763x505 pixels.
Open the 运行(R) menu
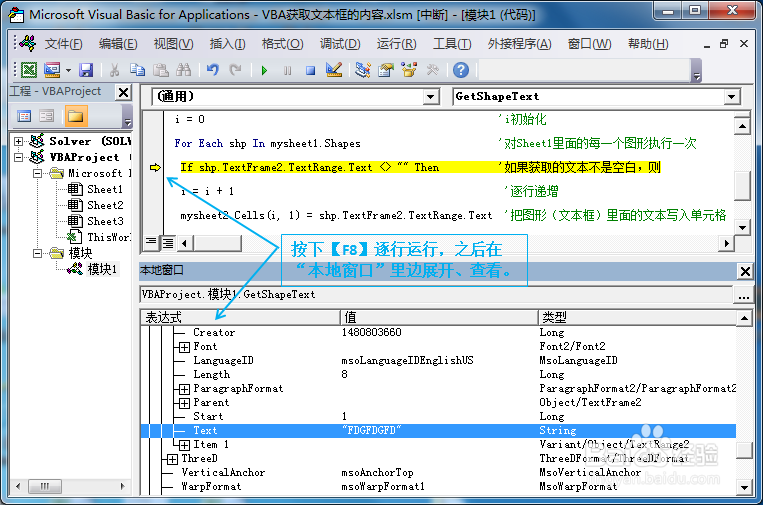[x=396, y=44]
